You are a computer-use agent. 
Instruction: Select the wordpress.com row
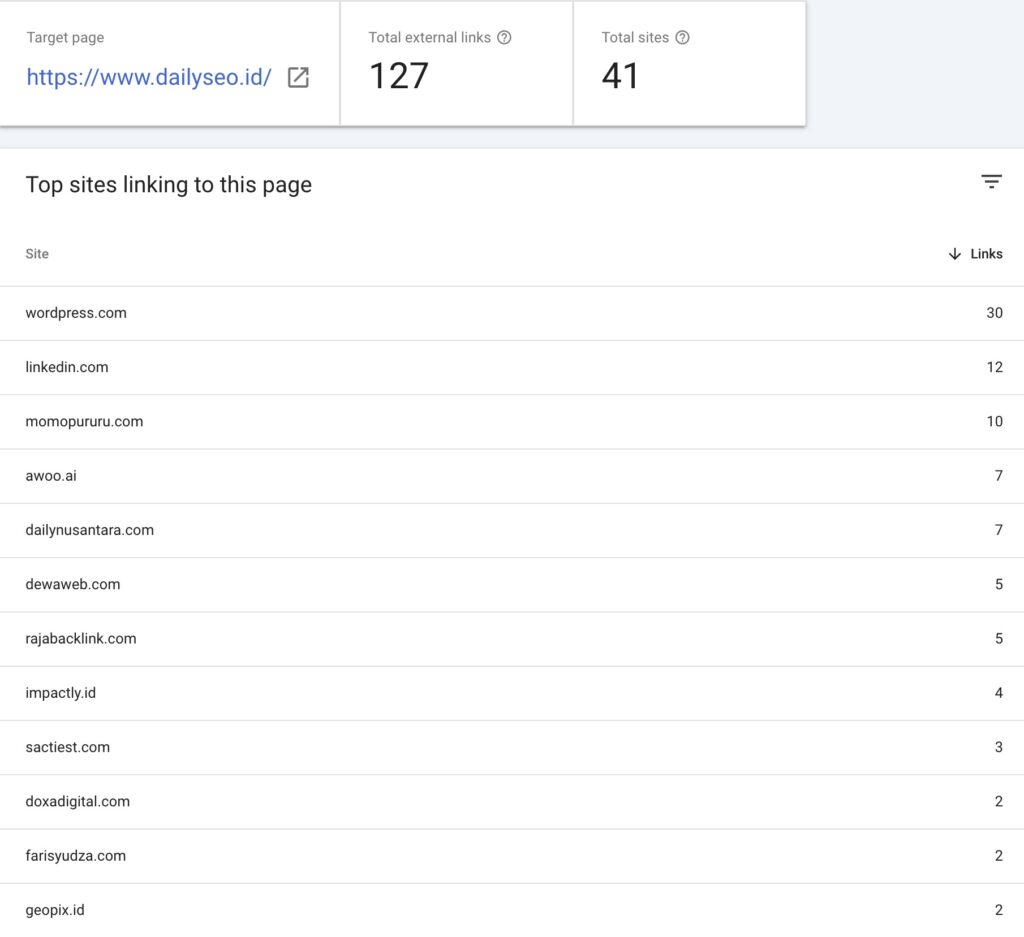[512, 313]
